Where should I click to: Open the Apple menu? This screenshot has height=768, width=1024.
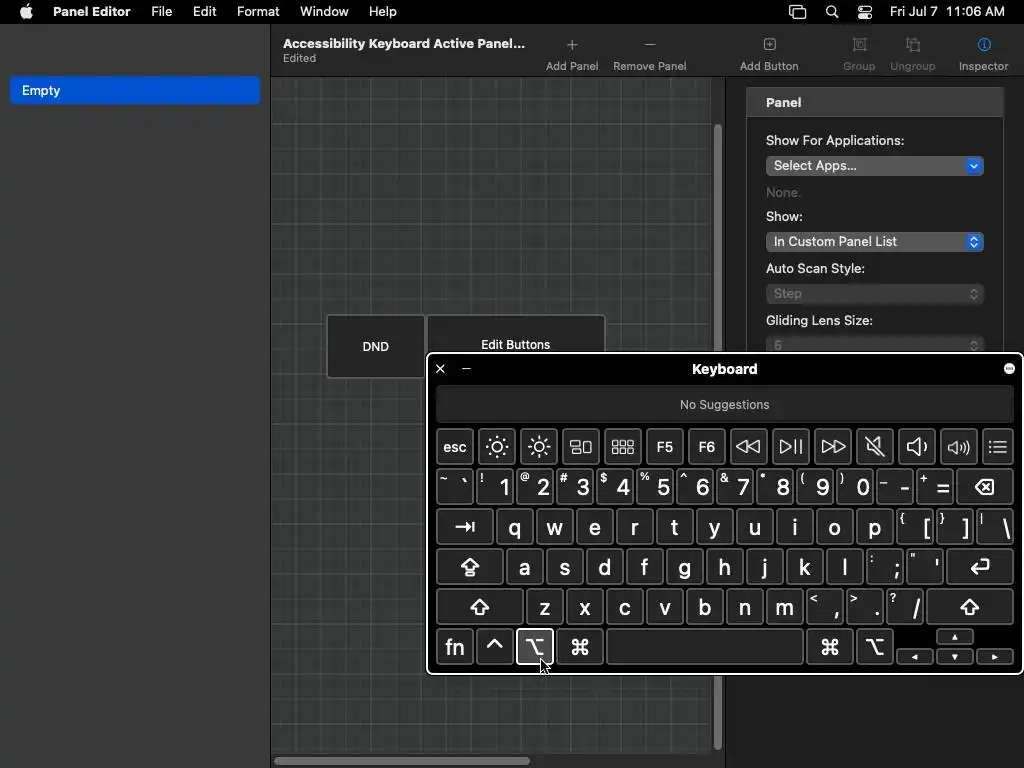[26, 12]
